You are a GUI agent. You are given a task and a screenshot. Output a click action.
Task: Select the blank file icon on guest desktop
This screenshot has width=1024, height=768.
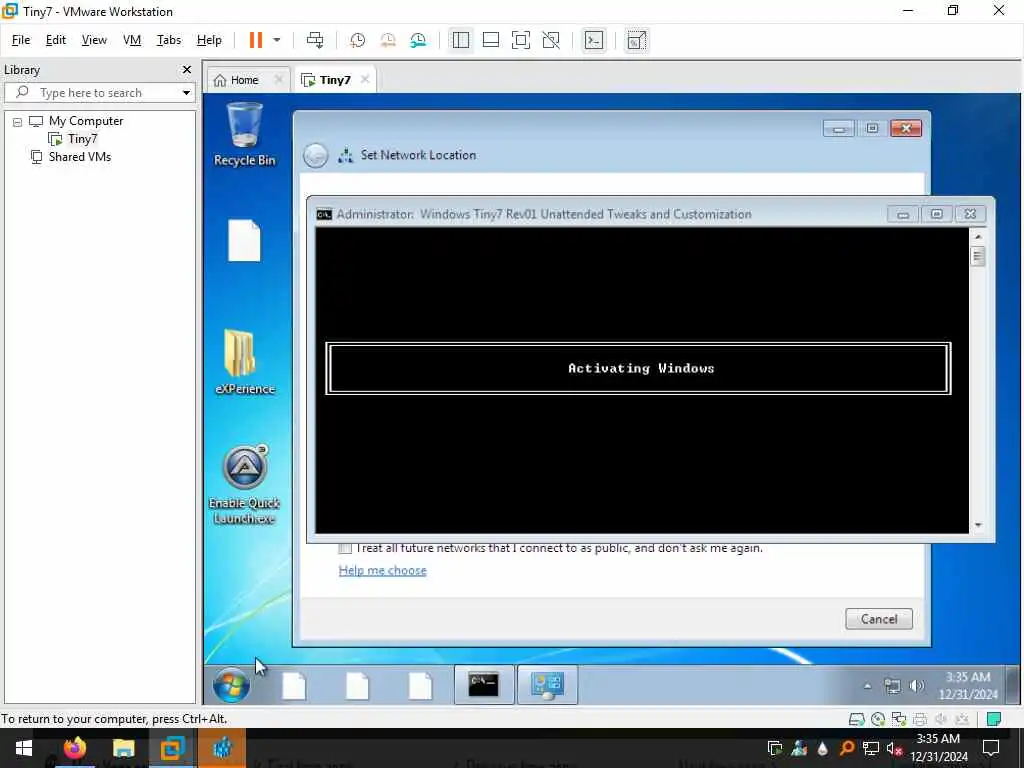click(244, 240)
